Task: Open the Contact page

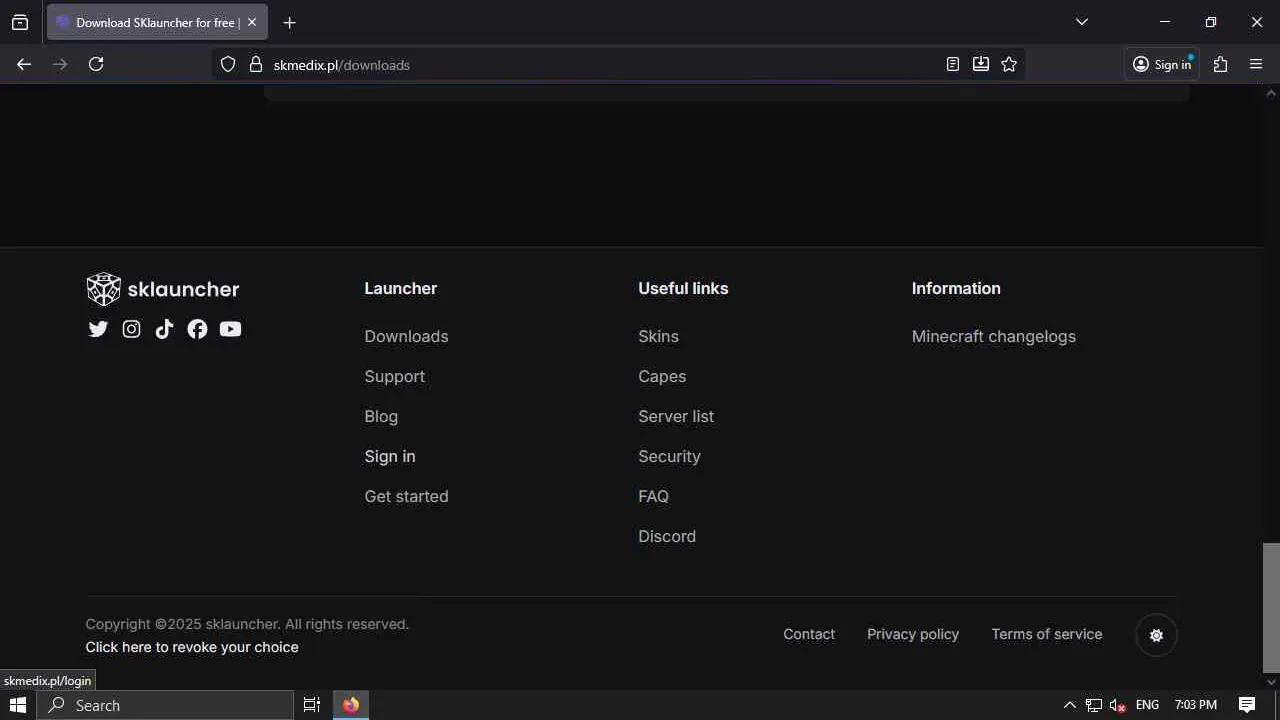Action: [x=809, y=634]
